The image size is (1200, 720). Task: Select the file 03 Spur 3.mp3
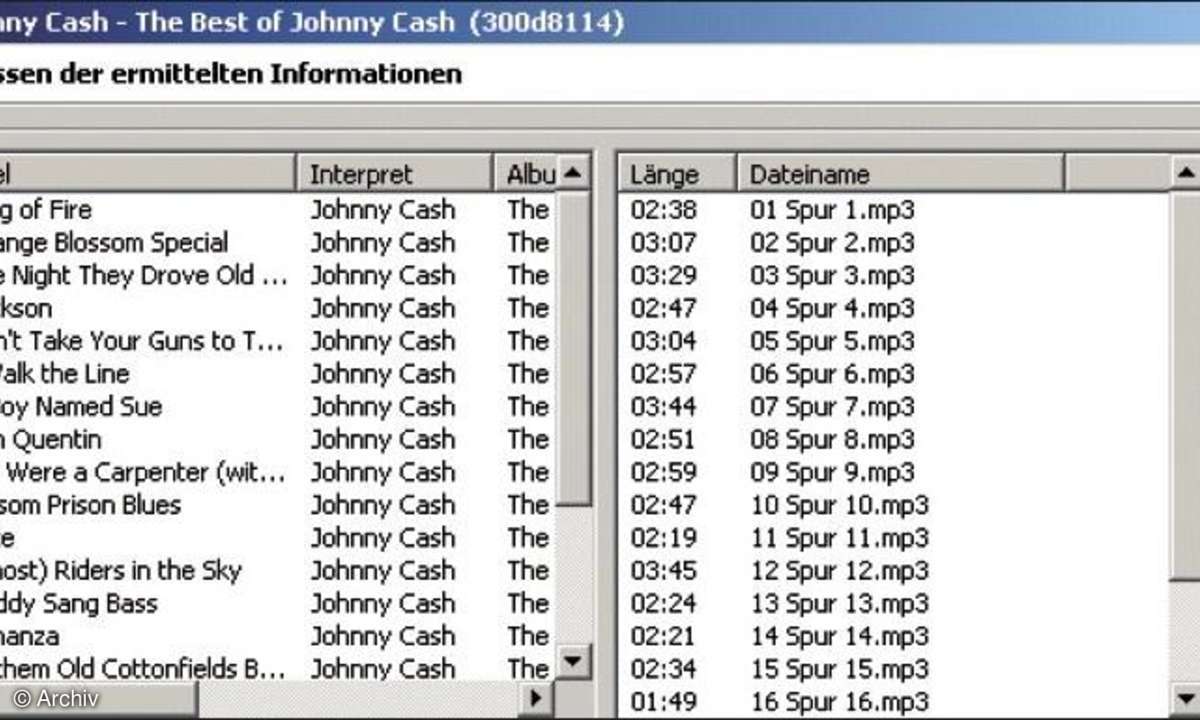832,276
